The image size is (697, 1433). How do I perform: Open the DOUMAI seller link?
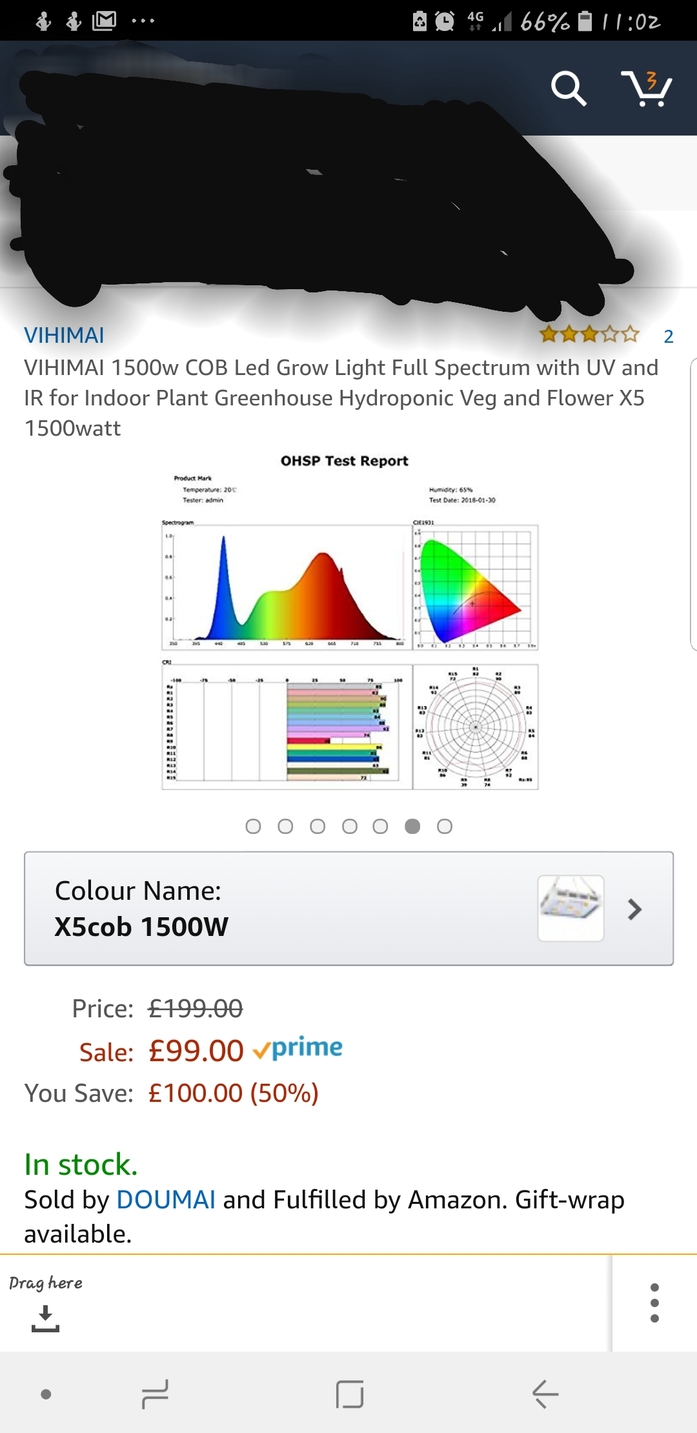tap(166, 1199)
